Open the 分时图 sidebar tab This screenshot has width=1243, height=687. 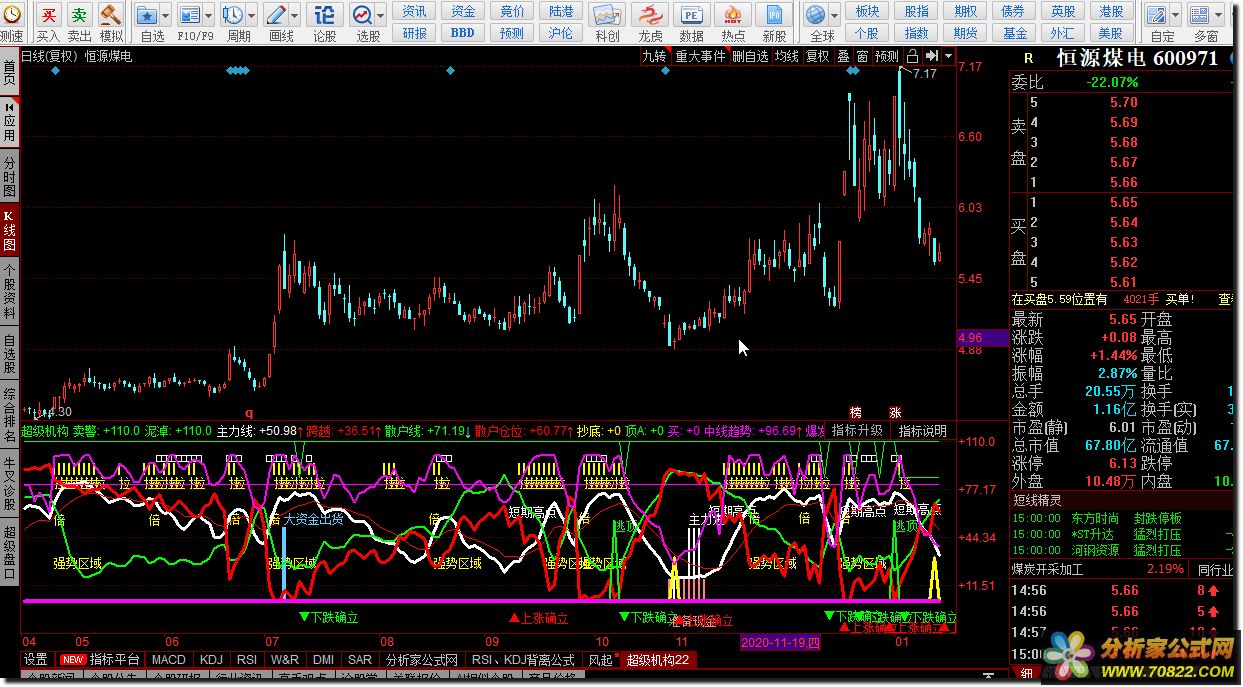pyautogui.click(x=9, y=176)
